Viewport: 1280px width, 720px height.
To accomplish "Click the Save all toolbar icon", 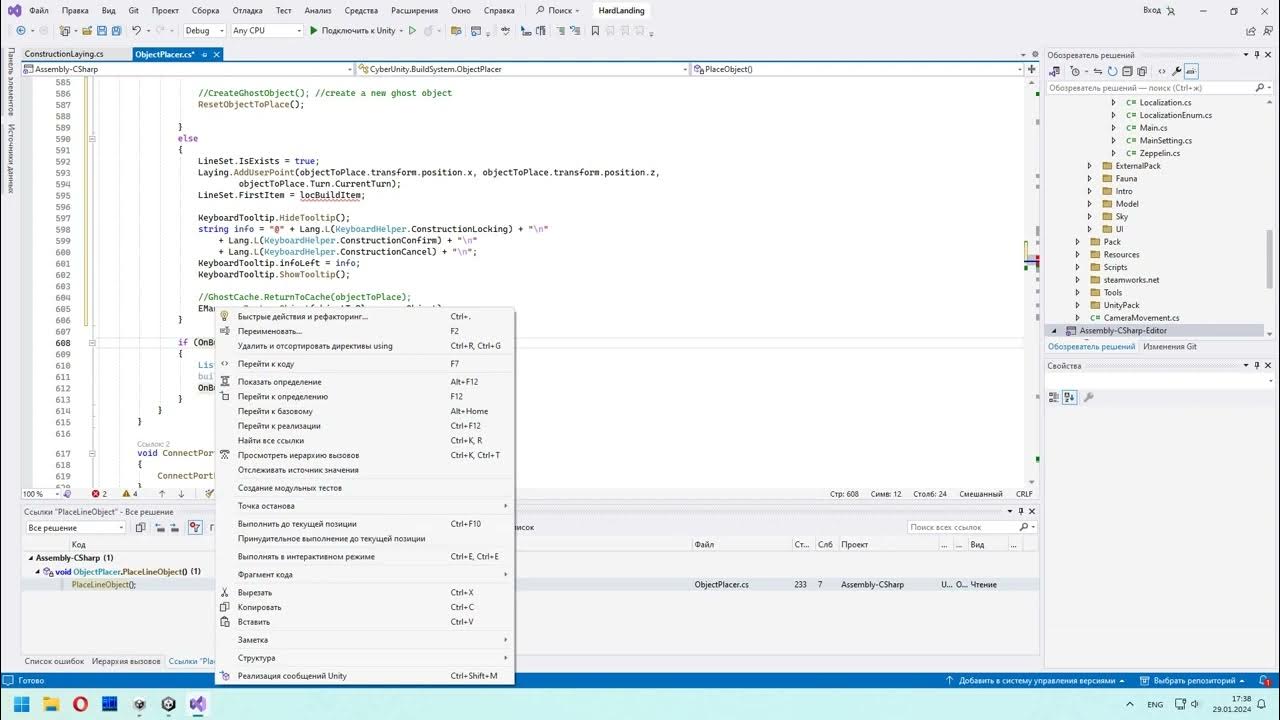I will tap(116, 30).
